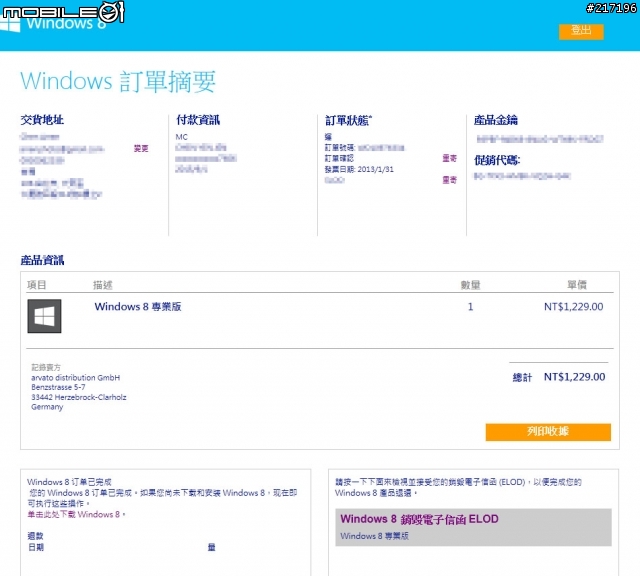Click the 項目 column header
Screen dimensions: 640x576
pyautogui.click(x=37, y=285)
